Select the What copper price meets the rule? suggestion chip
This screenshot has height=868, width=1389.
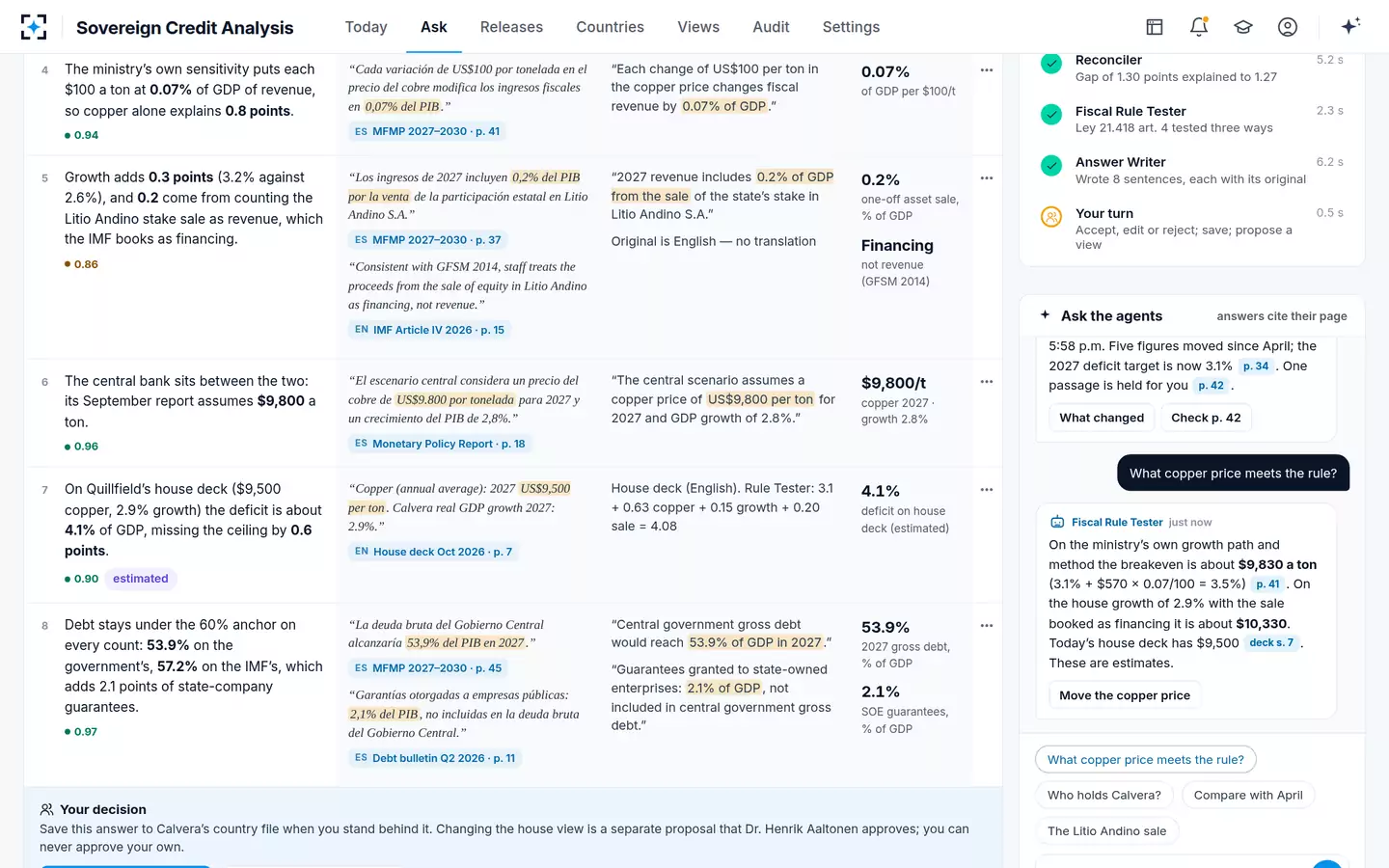pyautogui.click(x=1146, y=760)
